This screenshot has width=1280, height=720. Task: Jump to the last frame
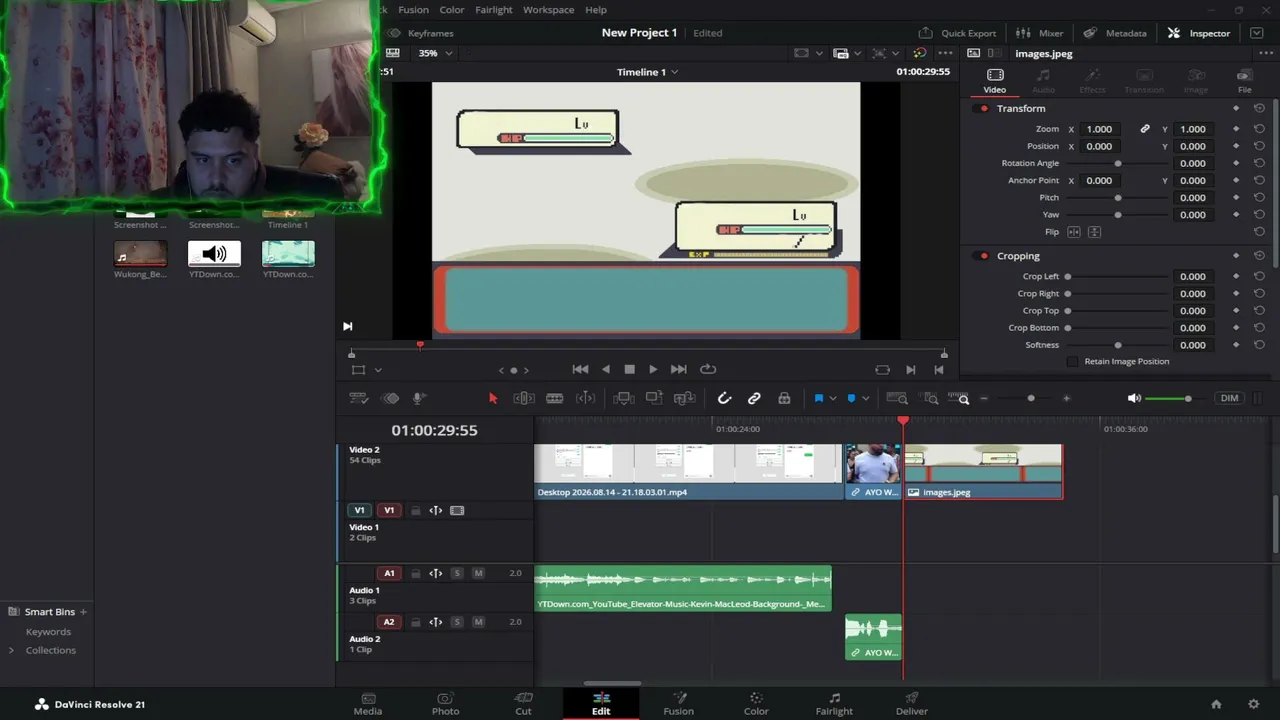[x=678, y=369]
